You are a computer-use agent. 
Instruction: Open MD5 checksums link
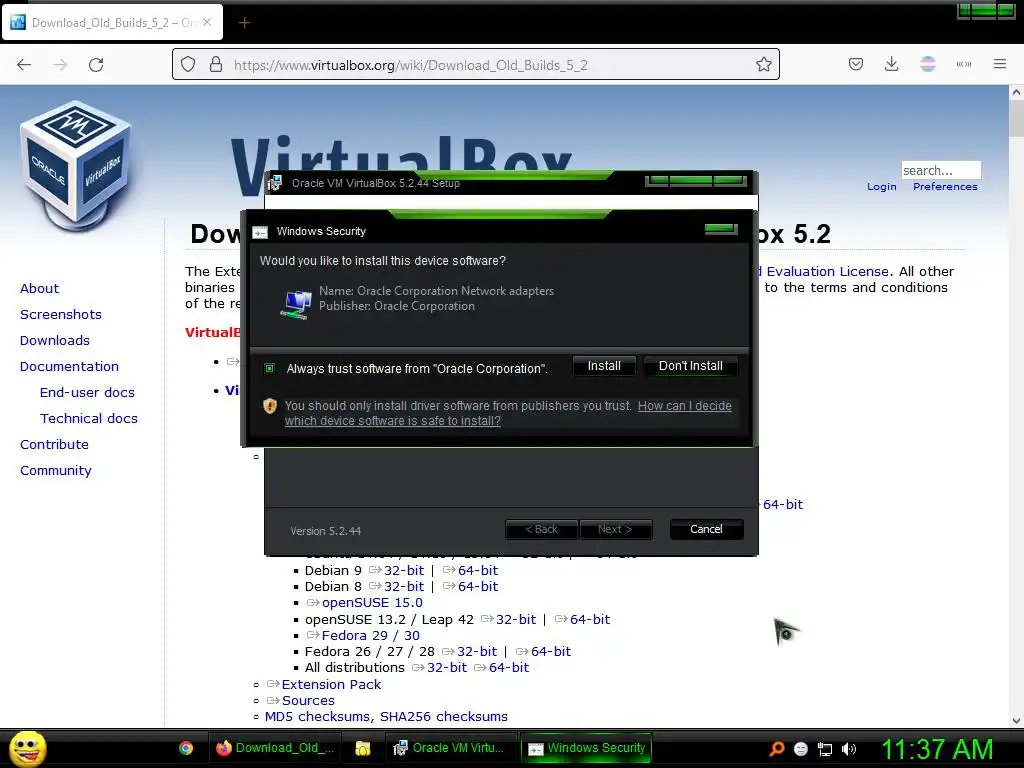click(317, 717)
